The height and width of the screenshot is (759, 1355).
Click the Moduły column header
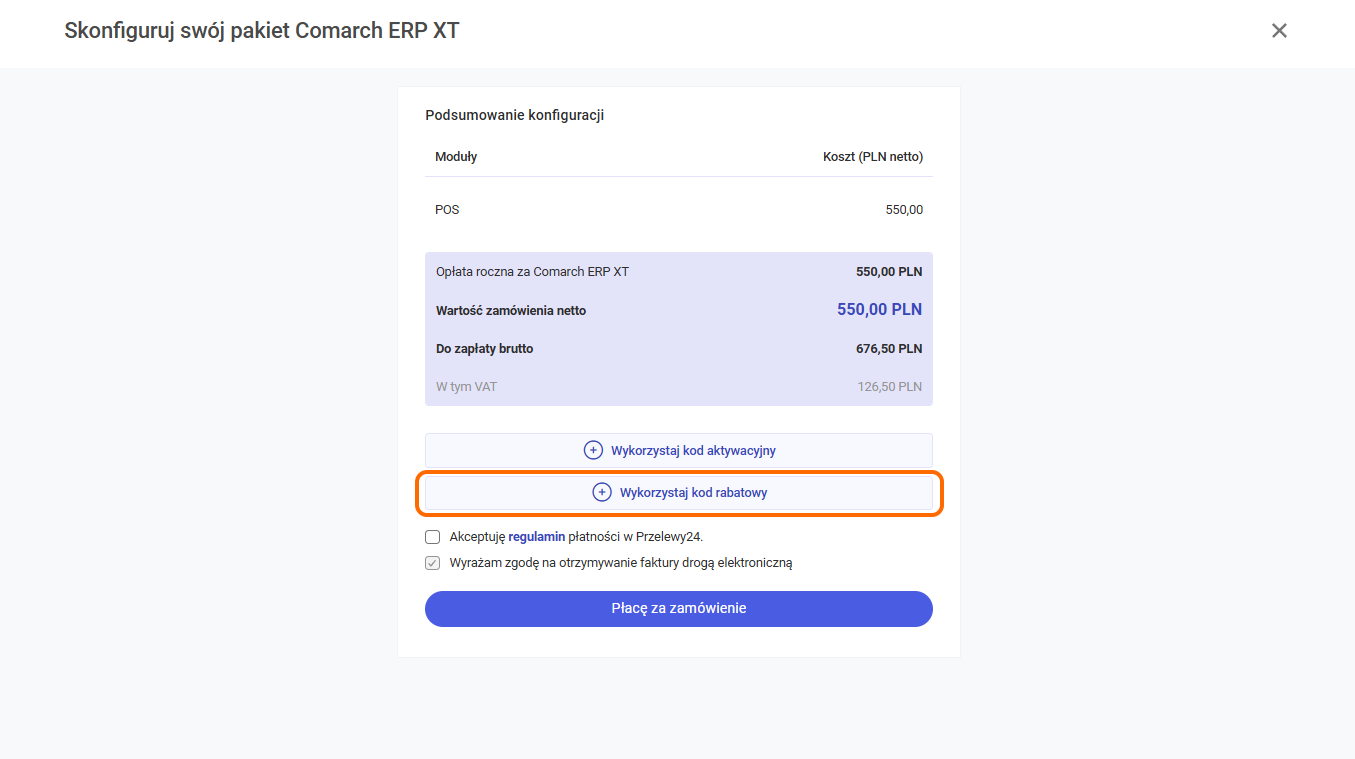click(456, 157)
